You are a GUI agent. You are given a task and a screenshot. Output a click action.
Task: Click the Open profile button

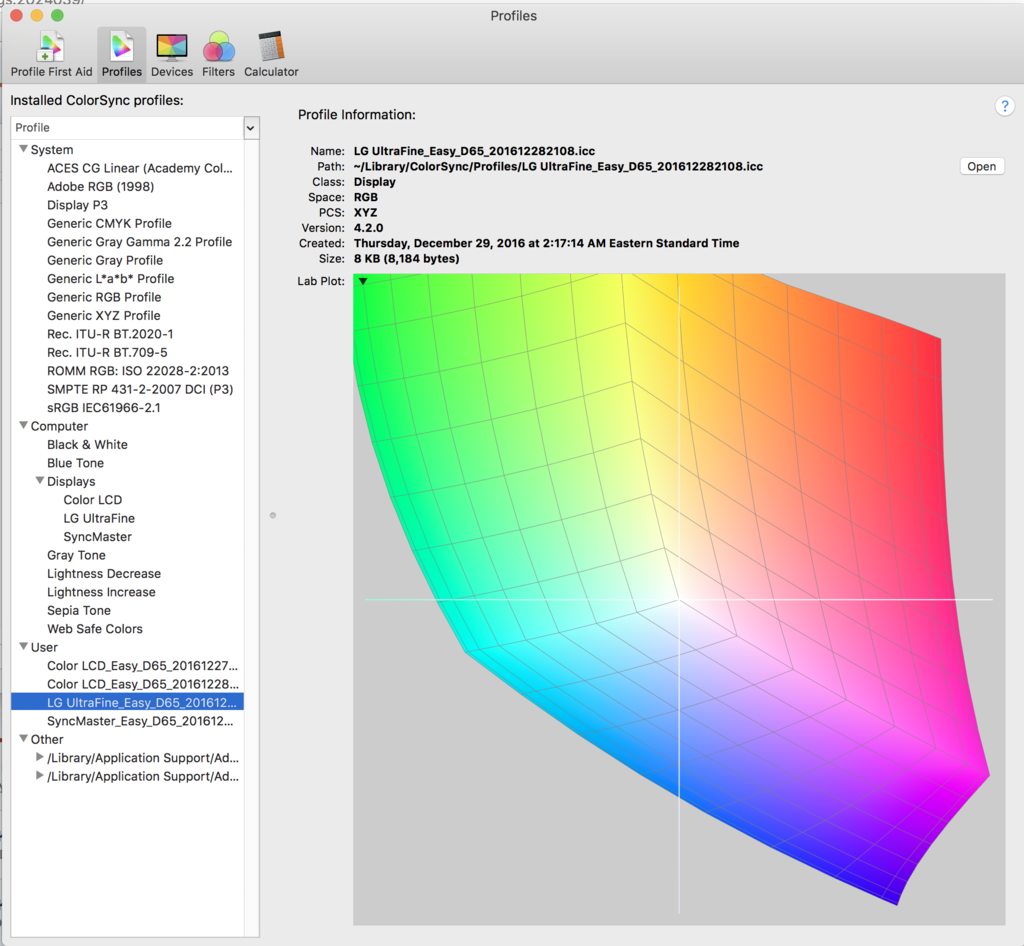[981, 167]
